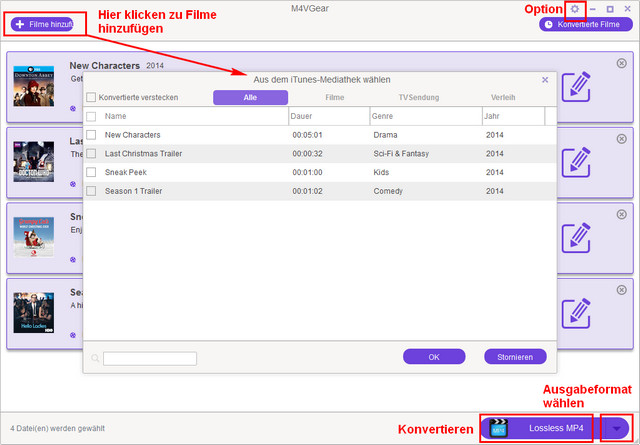Click the MP4 clapperboard format icon
This screenshot has height=445, width=640.
pos(498,428)
